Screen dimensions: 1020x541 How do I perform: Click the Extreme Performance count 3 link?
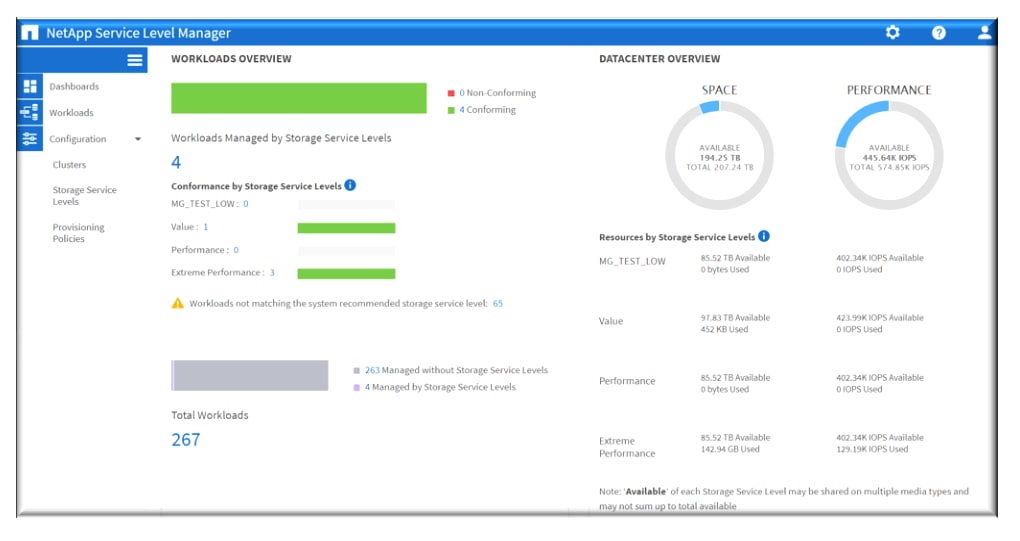[271, 273]
